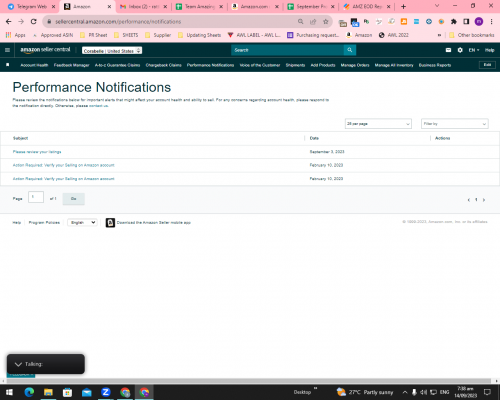Open Chrome three-dot menu
Image resolution: width=500 pixels, height=400 pixels.
(x=491, y=22)
